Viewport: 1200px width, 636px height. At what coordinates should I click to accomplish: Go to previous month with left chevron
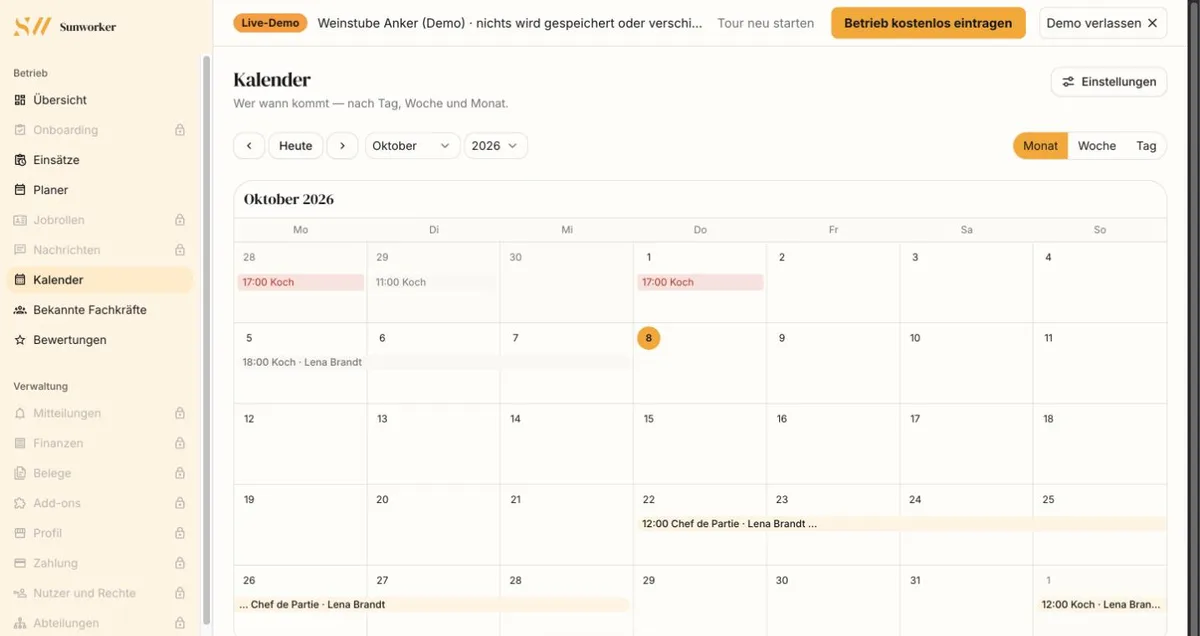249,146
